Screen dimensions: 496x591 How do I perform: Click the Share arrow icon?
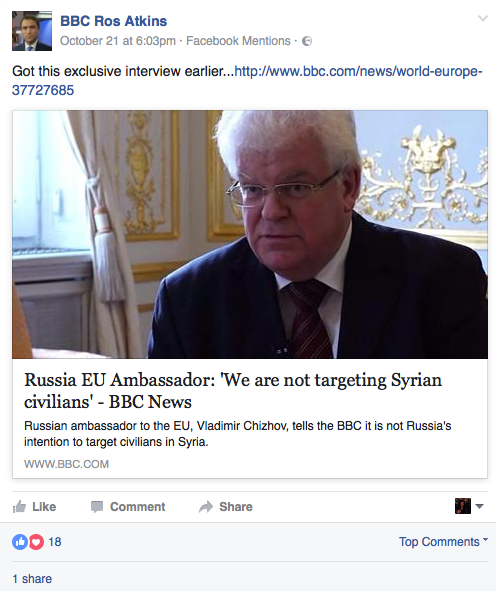pos(206,507)
